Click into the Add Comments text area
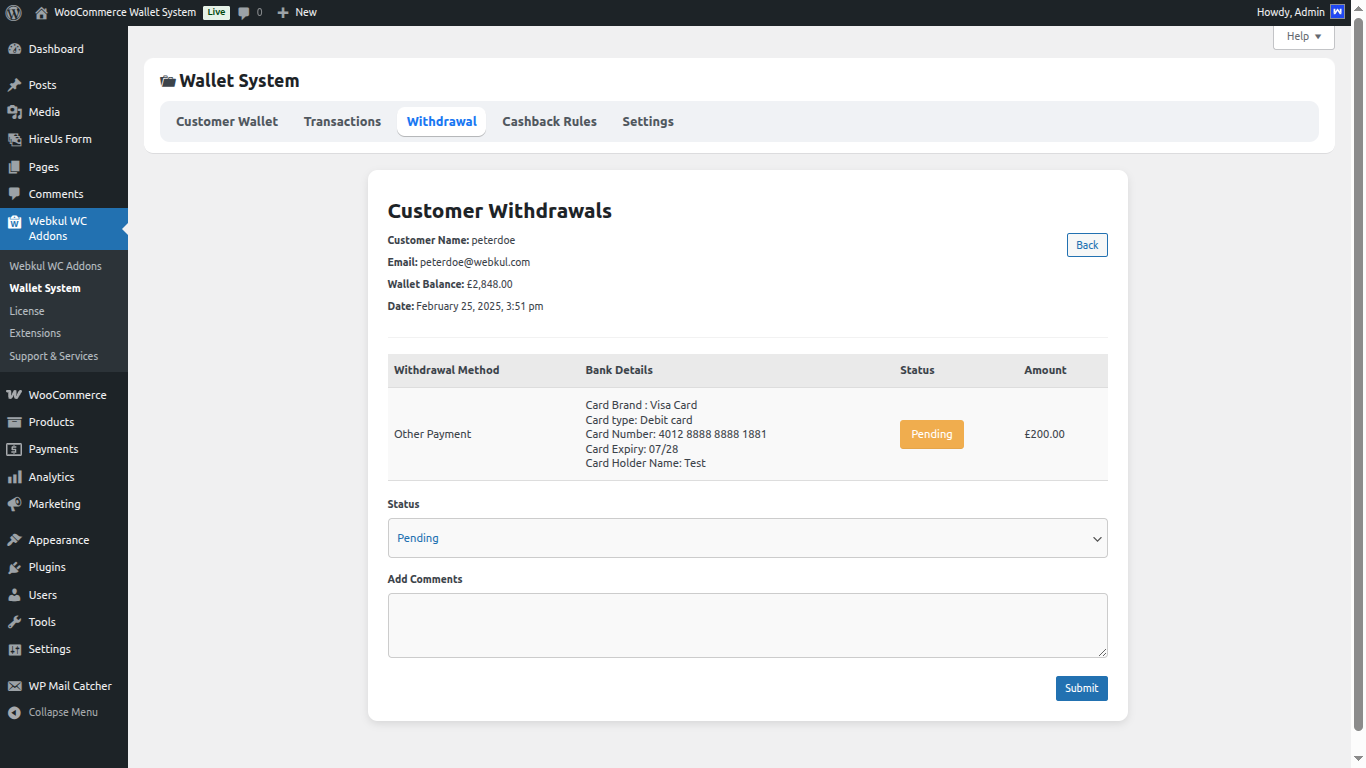Screen dimensions: 1366x768 [747, 625]
